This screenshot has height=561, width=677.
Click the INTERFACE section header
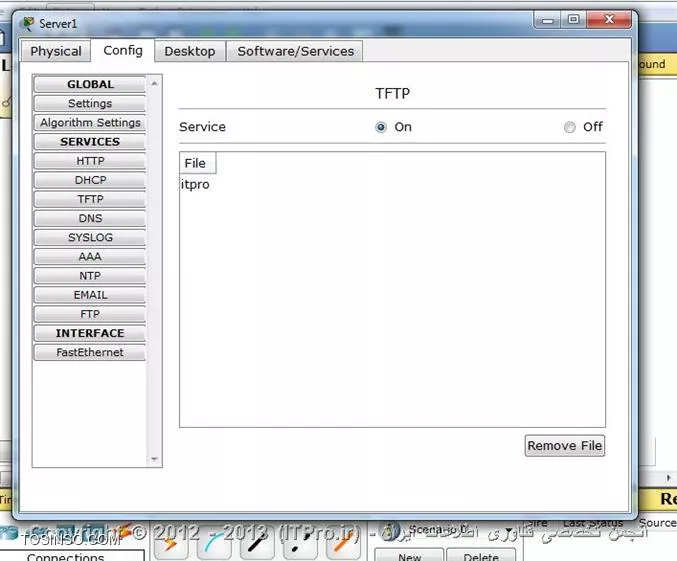click(90, 333)
